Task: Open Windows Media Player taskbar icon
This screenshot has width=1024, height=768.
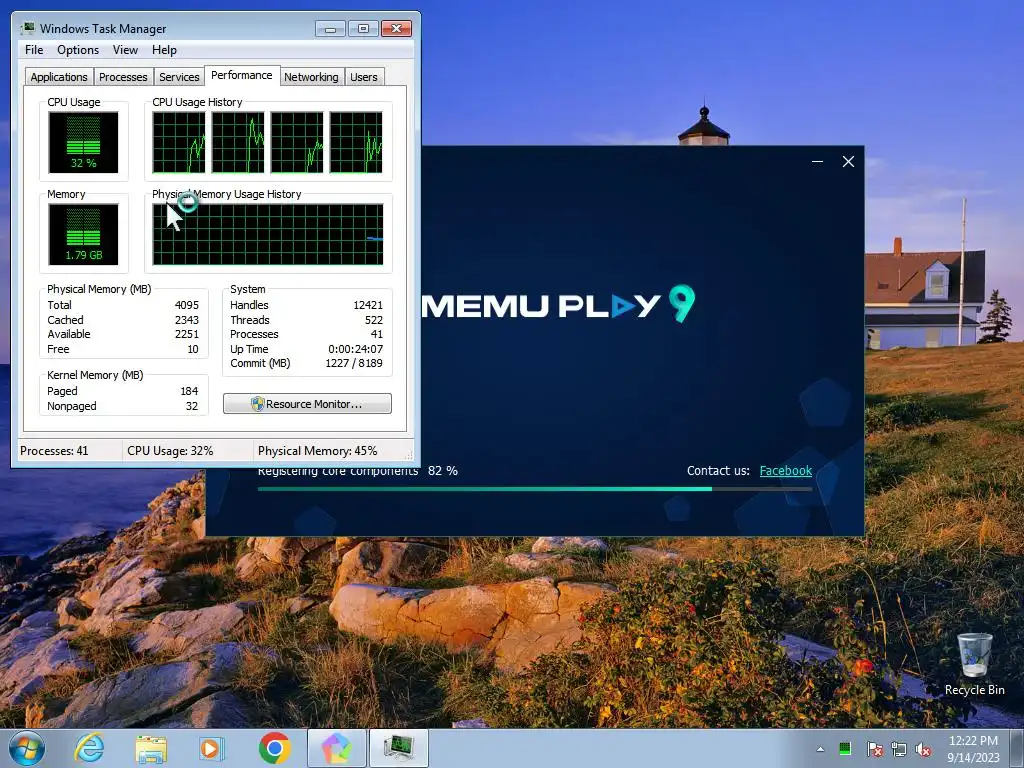Action: tap(211, 748)
